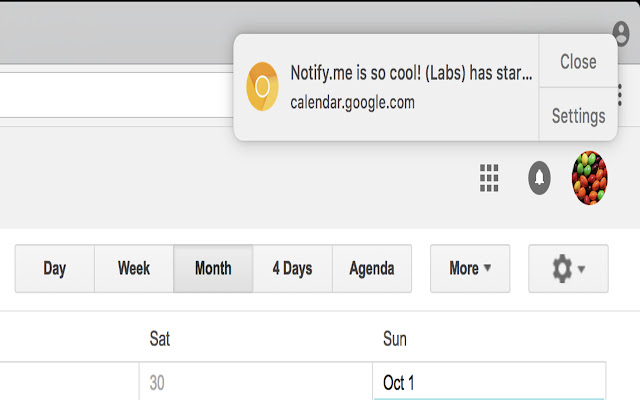Viewport: 640px width, 400px height.
Task: Select the day 30 date cell
Action: (256, 381)
